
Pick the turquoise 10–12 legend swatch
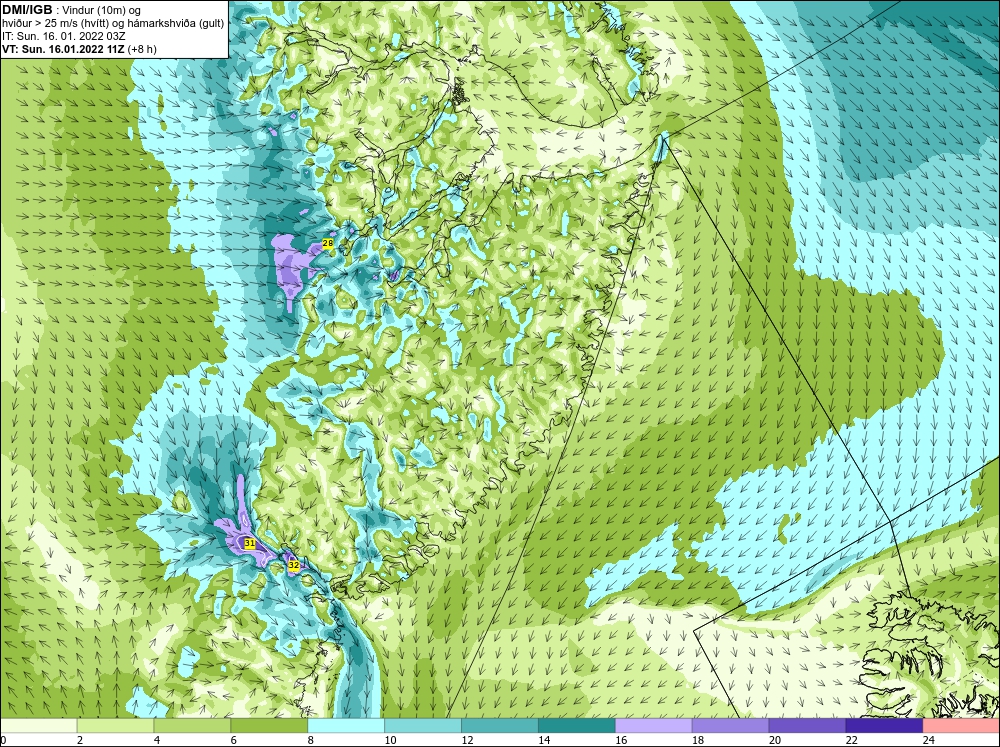(423, 726)
